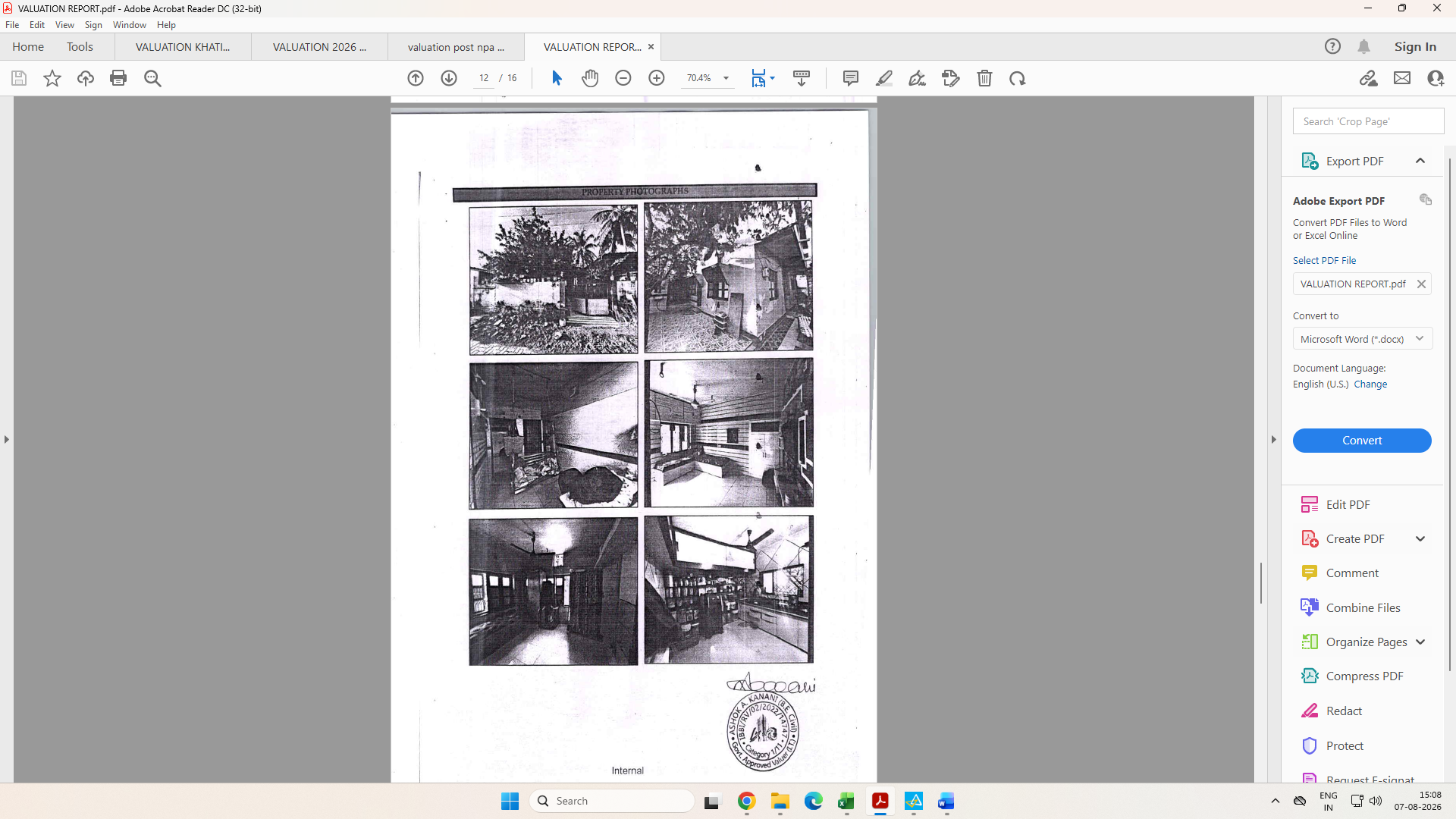This screenshot has width=1456, height=819.
Task: Choose the Selection arrow tool
Action: pyautogui.click(x=557, y=78)
